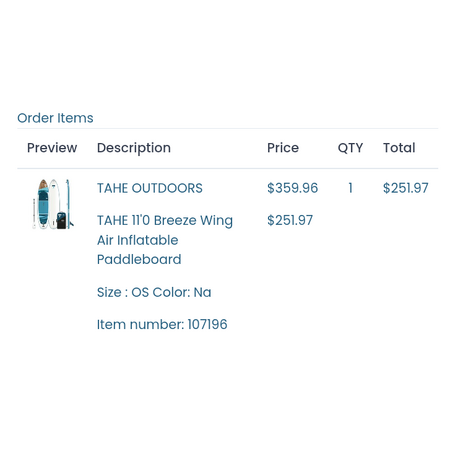
Task: Select the Price column header
Action: click(x=283, y=148)
